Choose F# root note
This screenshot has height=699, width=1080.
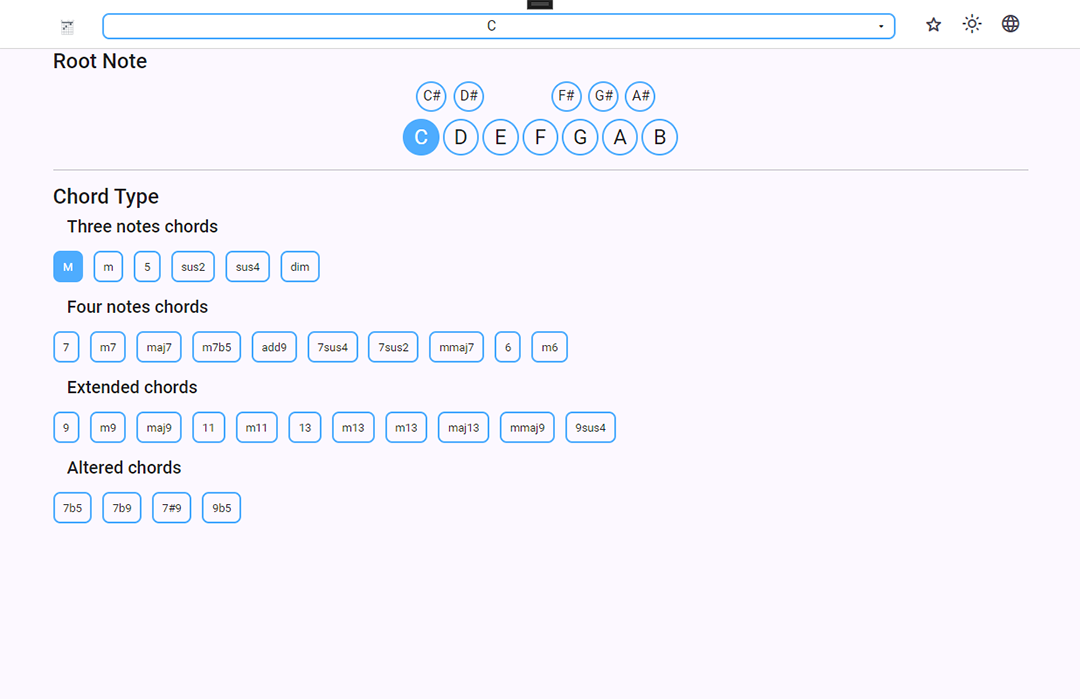coord(566,96)
